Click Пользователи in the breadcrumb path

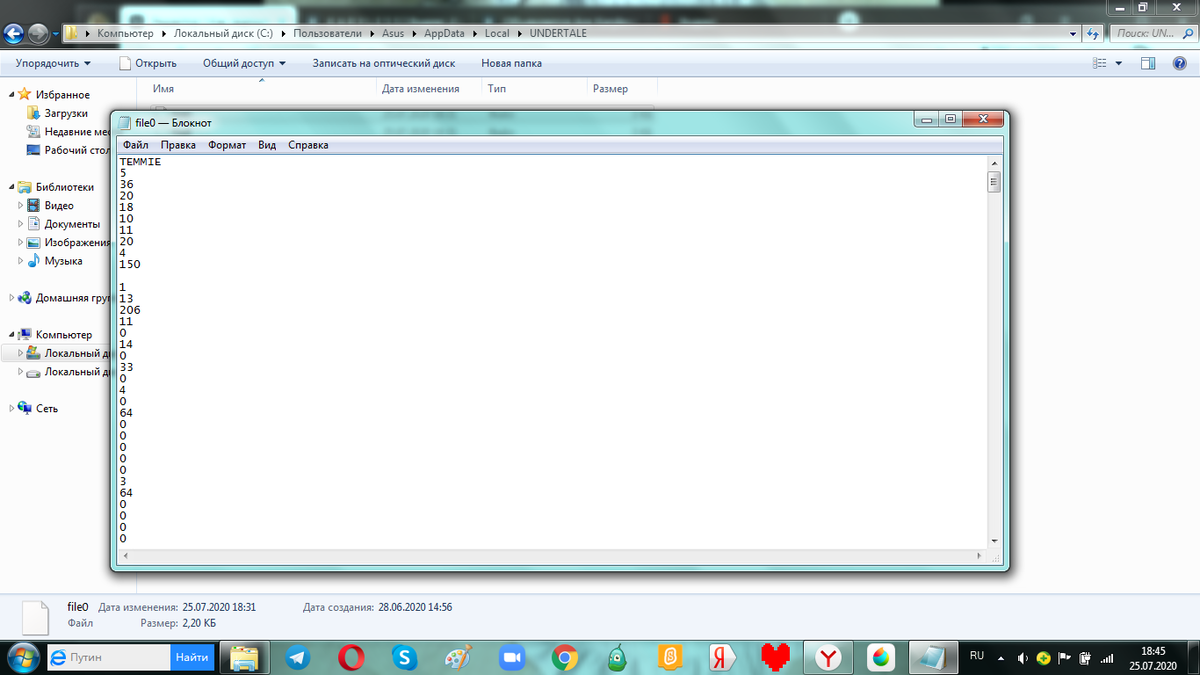tap(327, 33)
